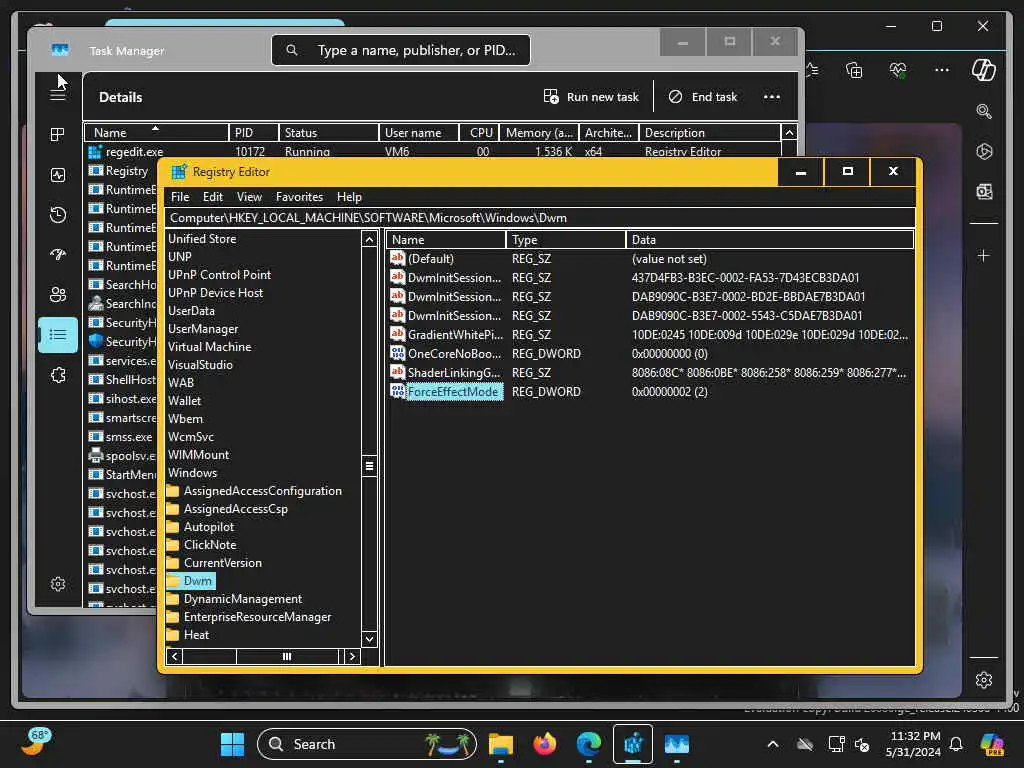Open Edit menu in Registry Editor
This screenshot has height=768, width=1024.
[x=212, y=197]
